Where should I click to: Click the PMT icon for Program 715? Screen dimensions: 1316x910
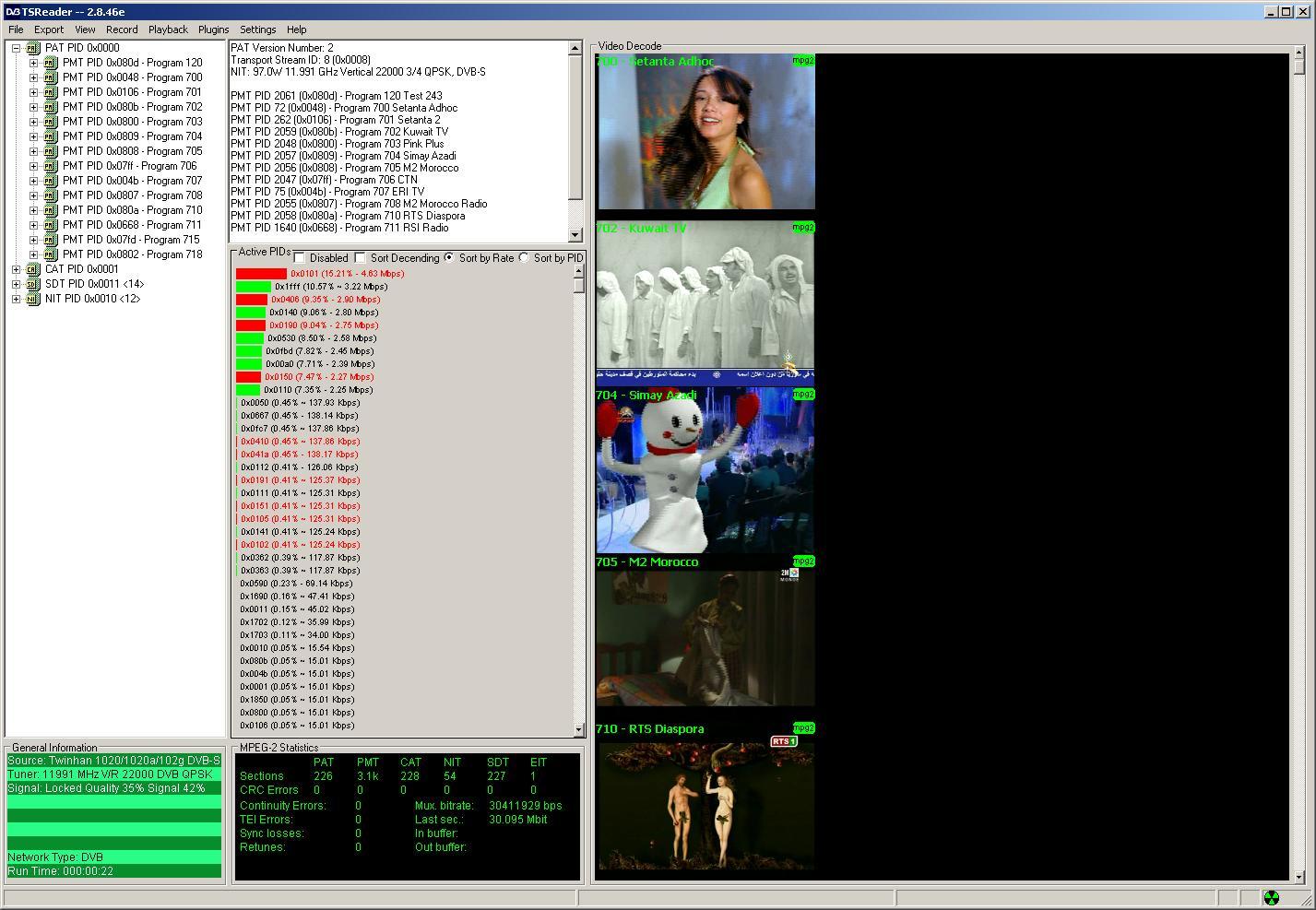[51, 240]
